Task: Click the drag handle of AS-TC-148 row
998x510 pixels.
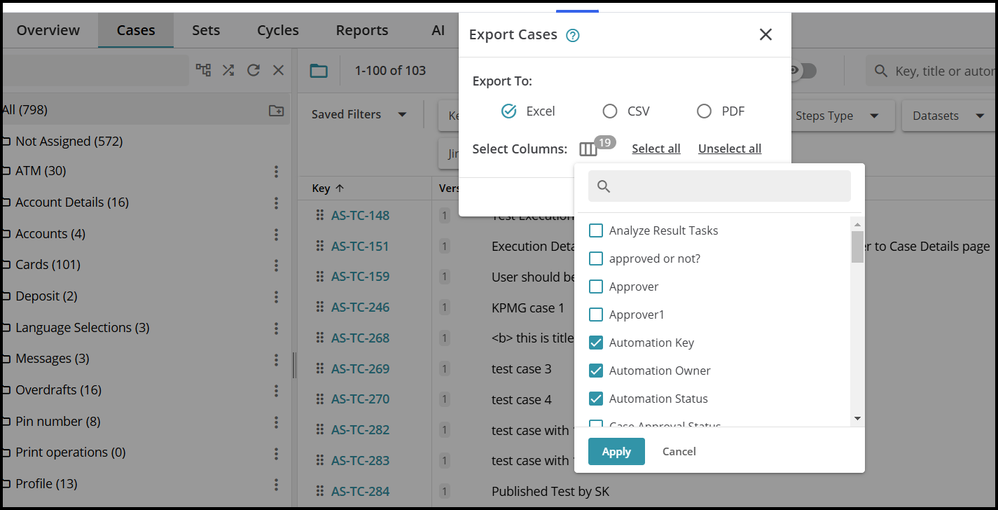Action: point(320,215)
